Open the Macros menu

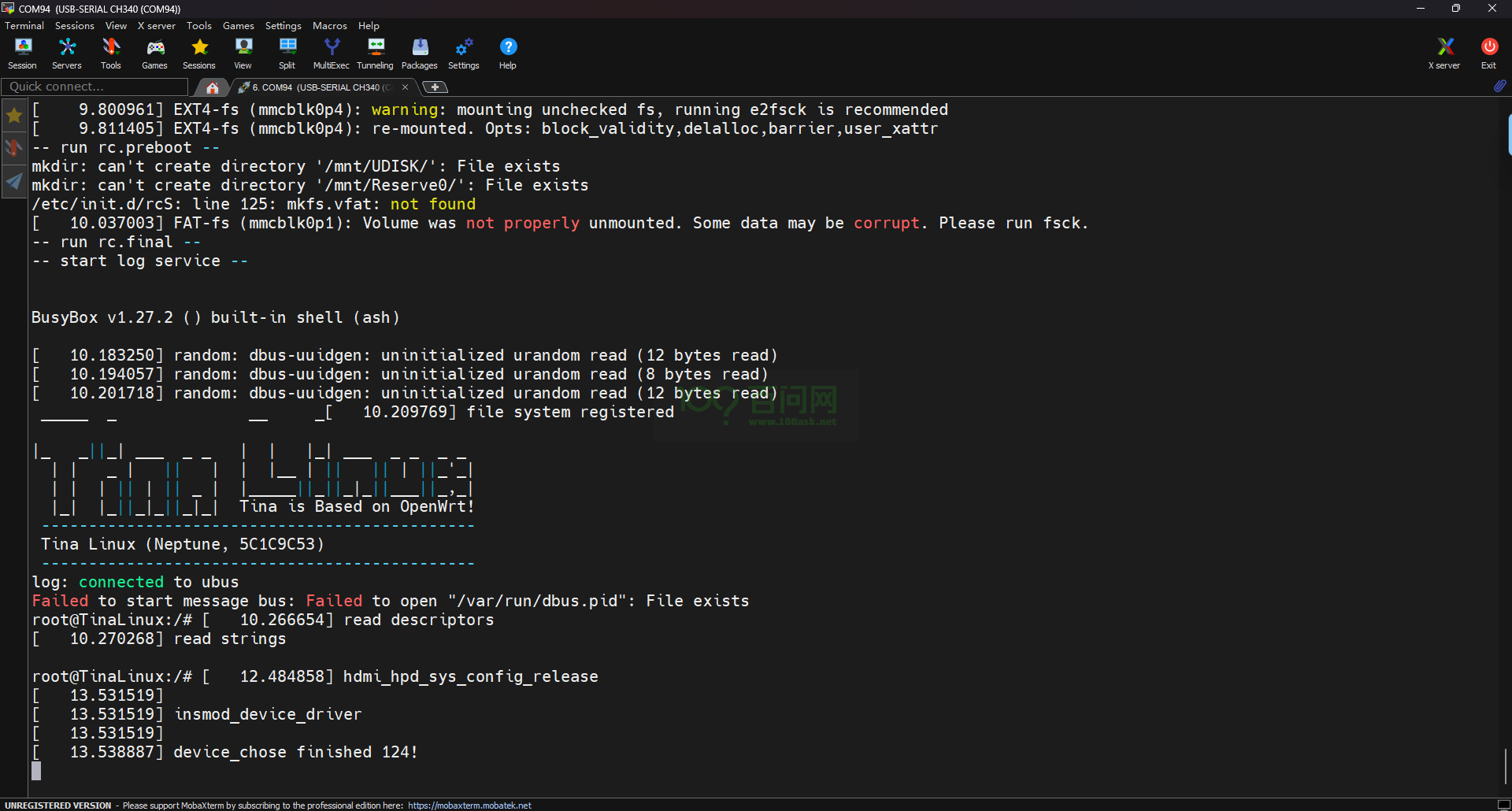pyautogui.click(x=329, y=26)
